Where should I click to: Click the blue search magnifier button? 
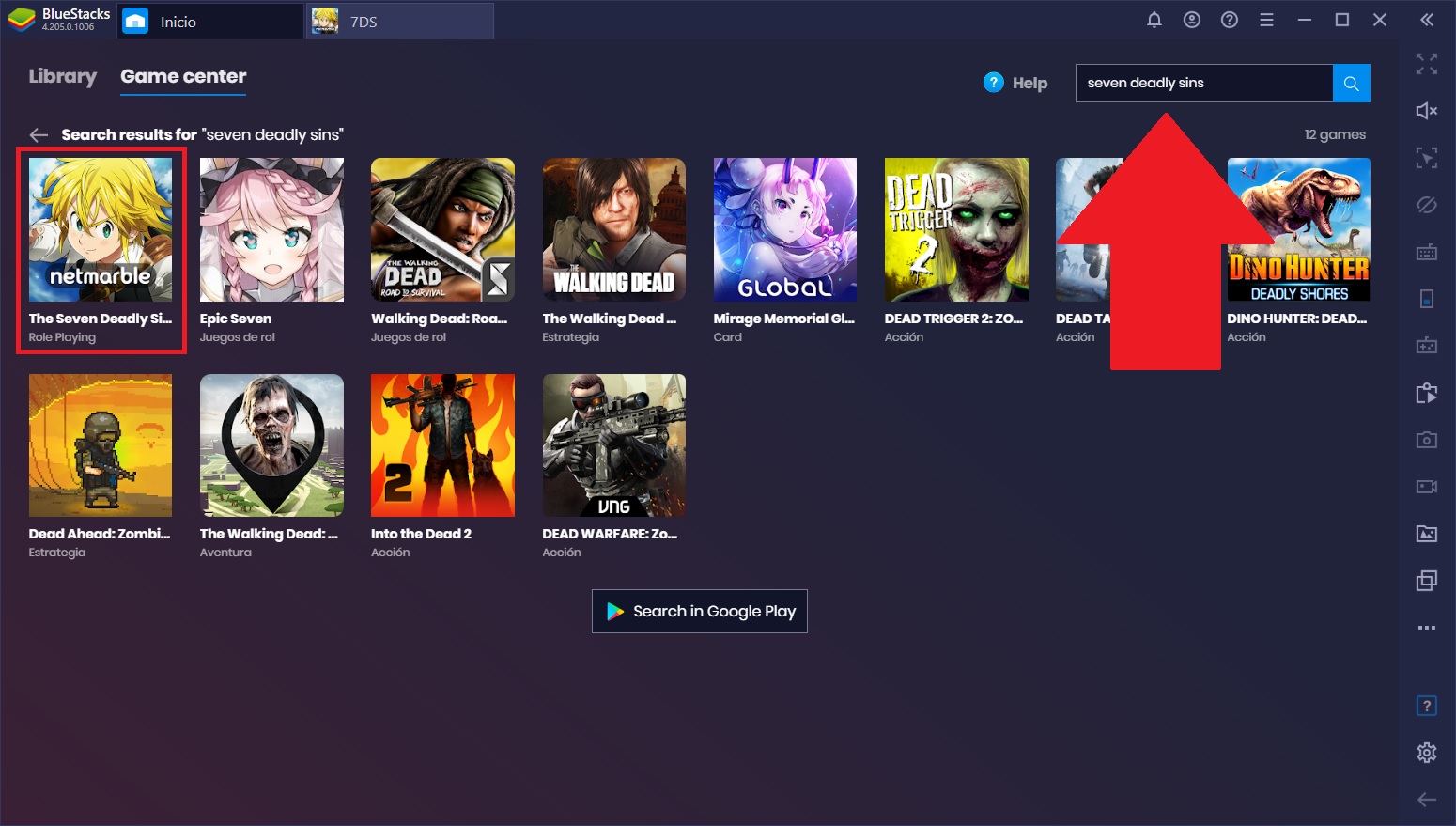pos(1352,83)
